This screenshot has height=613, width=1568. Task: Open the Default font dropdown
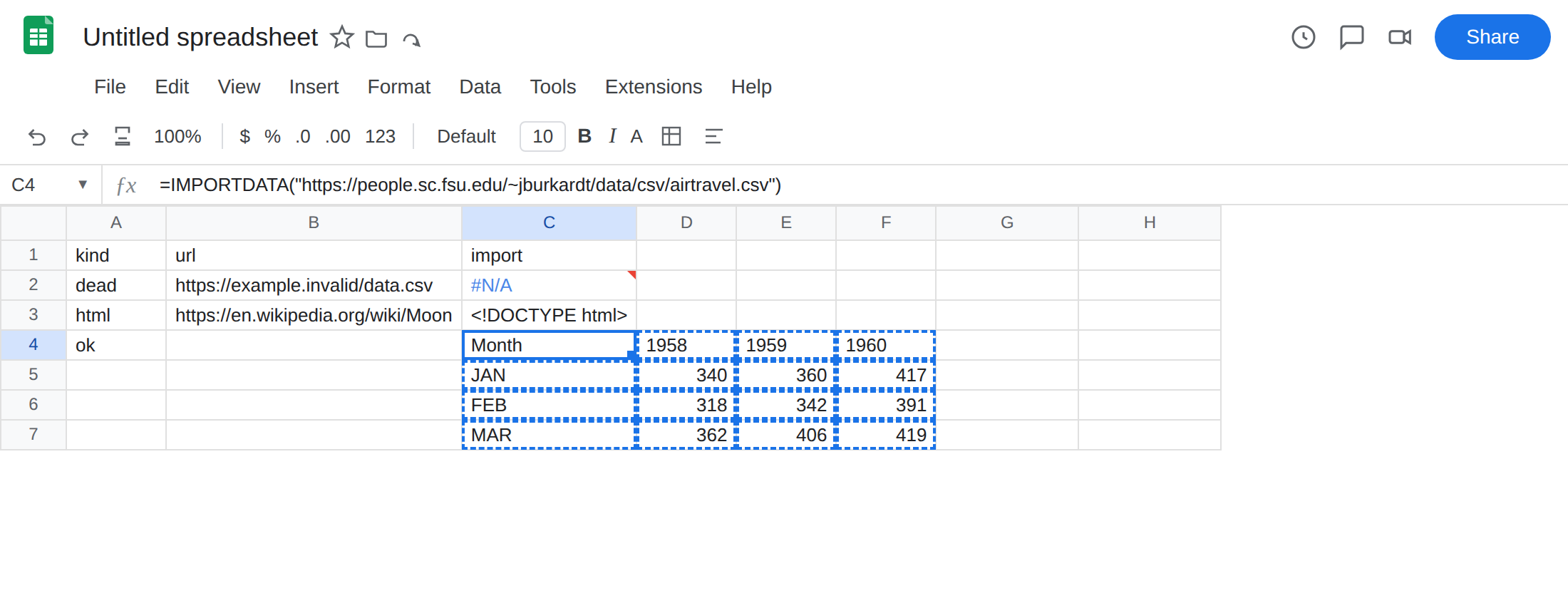coord(466,136)
